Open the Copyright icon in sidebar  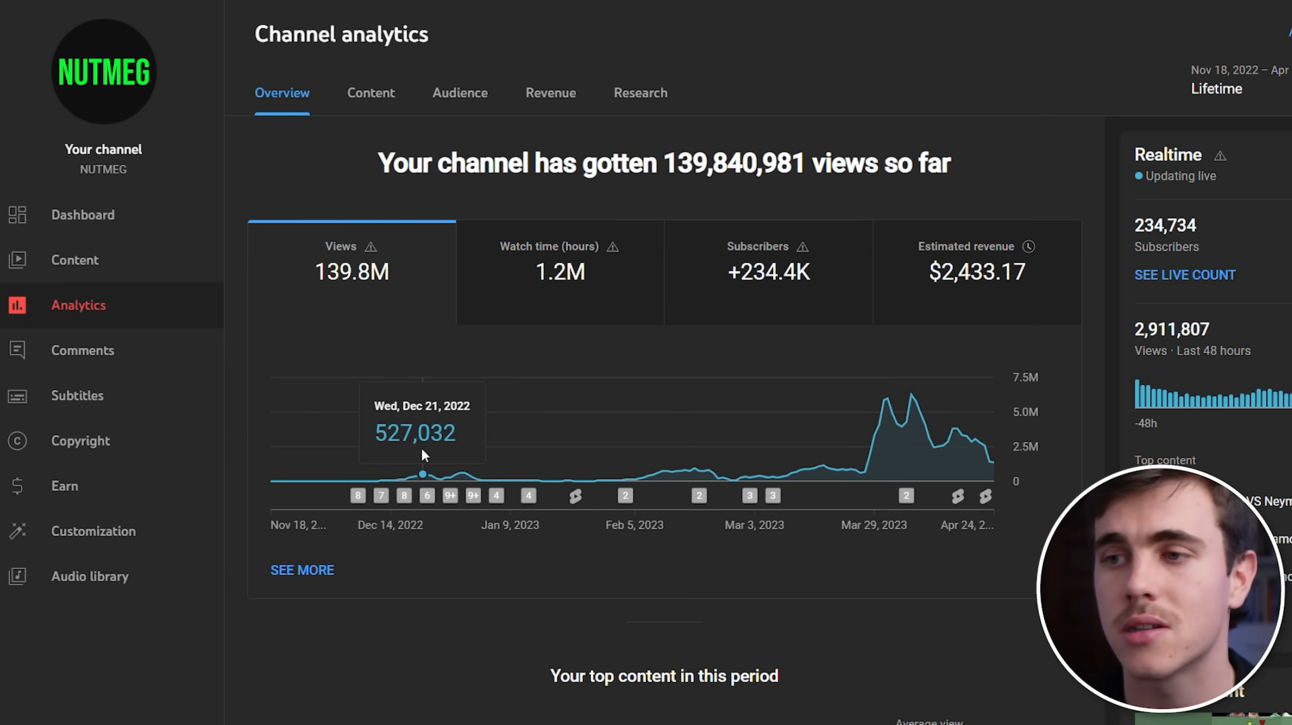[x=17, y=441]
